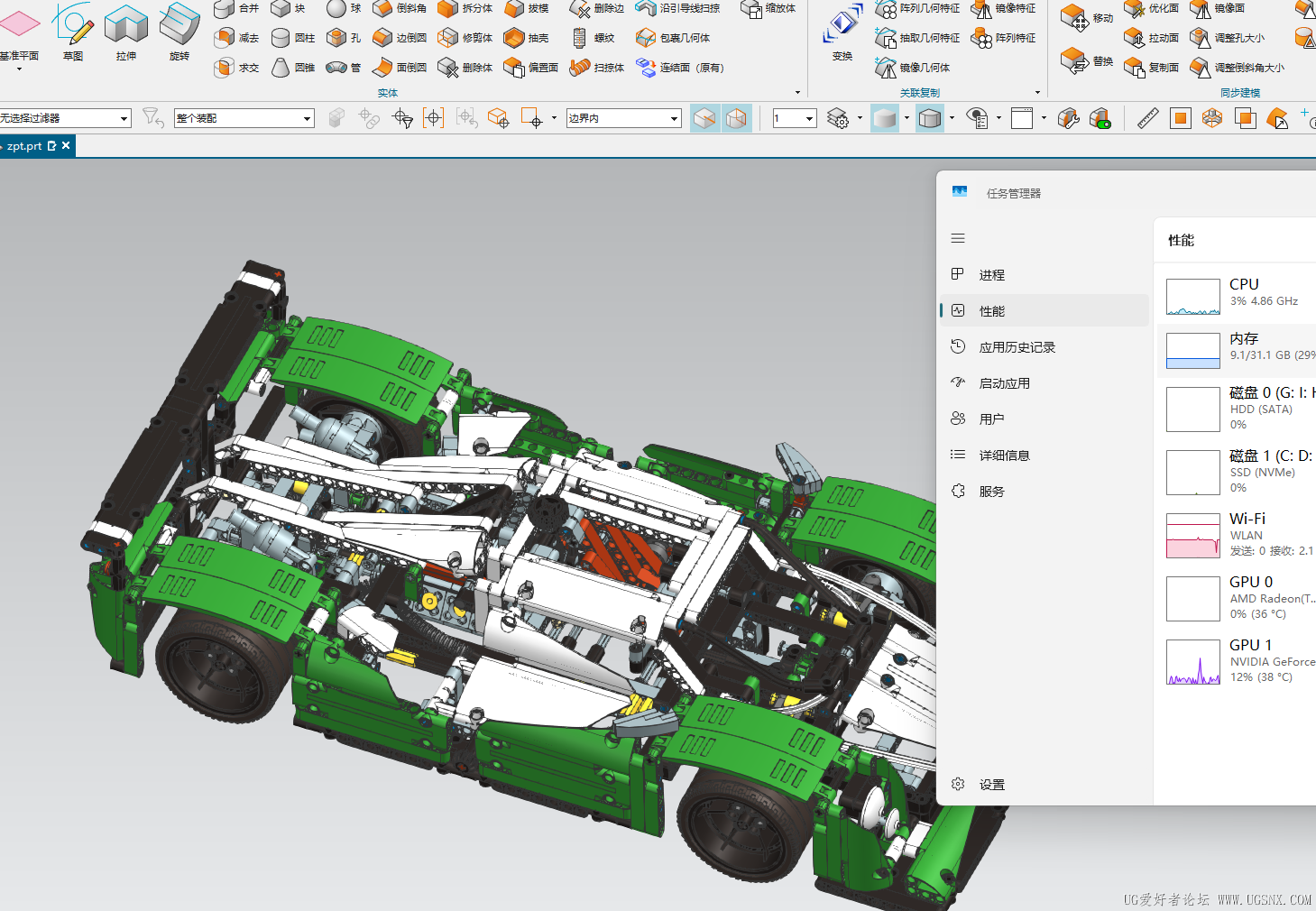Toggle shaded-with-edges rendering style
Viewport: 1316px width, 911px height.
pyautogui.click(x=930, y=118)
